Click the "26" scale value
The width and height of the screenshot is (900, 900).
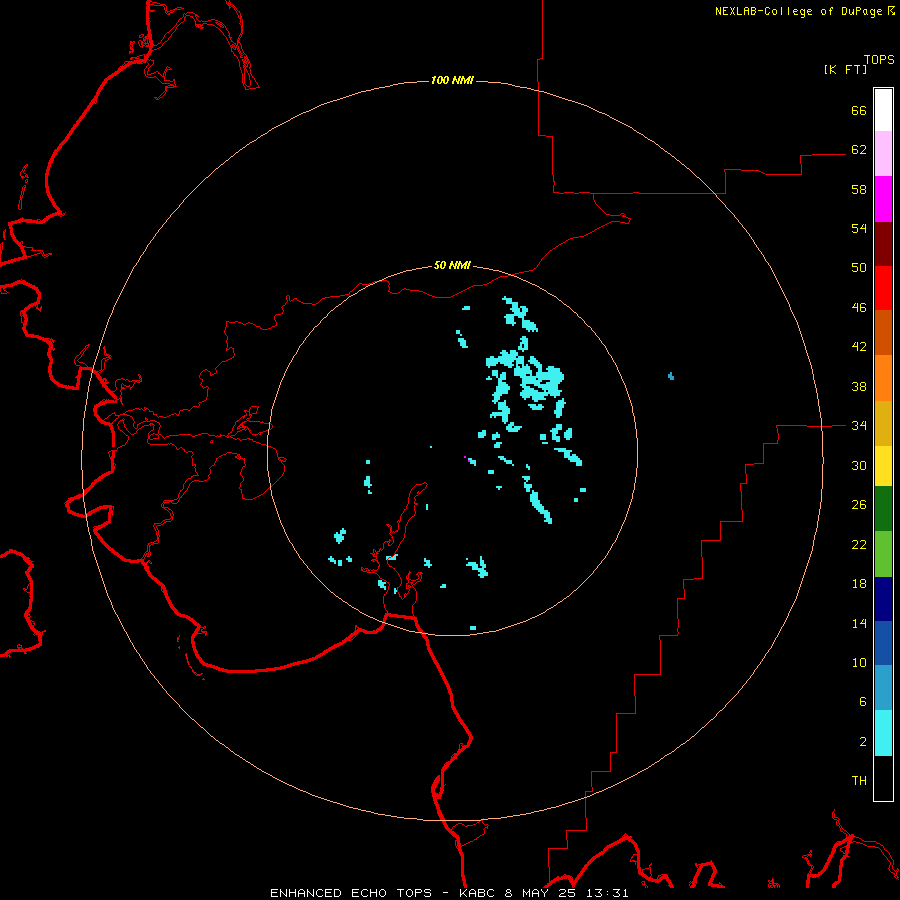click(859, 505)
